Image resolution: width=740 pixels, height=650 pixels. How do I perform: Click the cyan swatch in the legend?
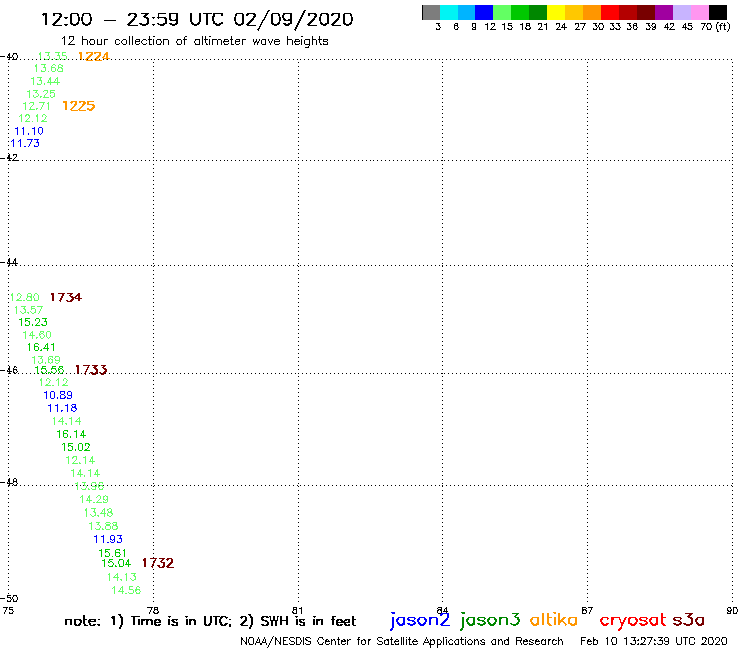point(449,13)
